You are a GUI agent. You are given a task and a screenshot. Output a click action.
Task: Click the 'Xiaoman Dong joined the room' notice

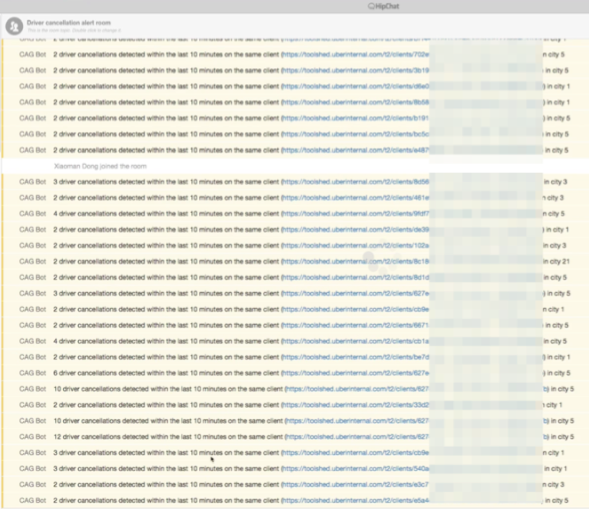click(x=100, y=166)
